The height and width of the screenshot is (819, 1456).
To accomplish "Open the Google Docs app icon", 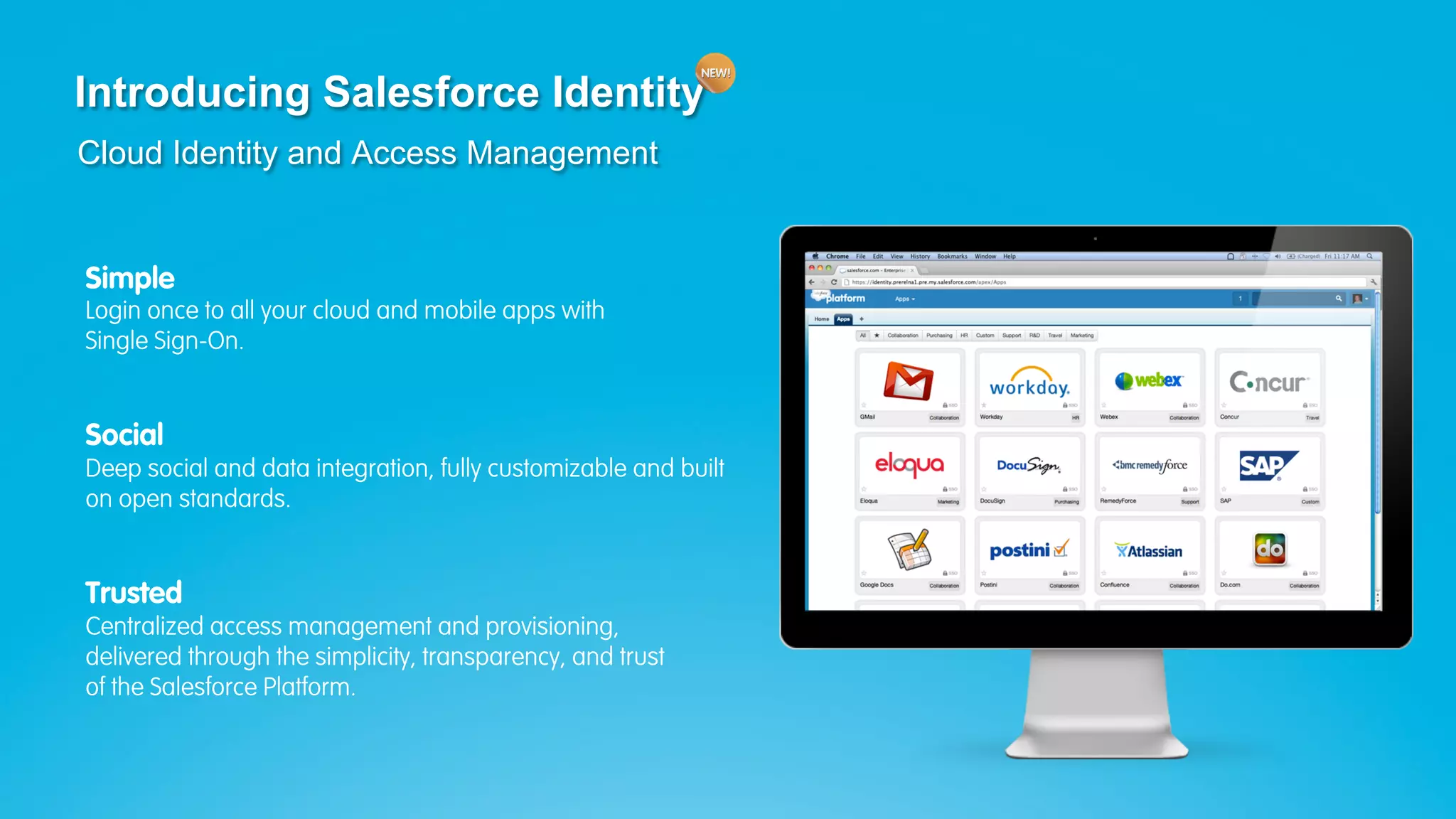I will click(x=909, y=549).
